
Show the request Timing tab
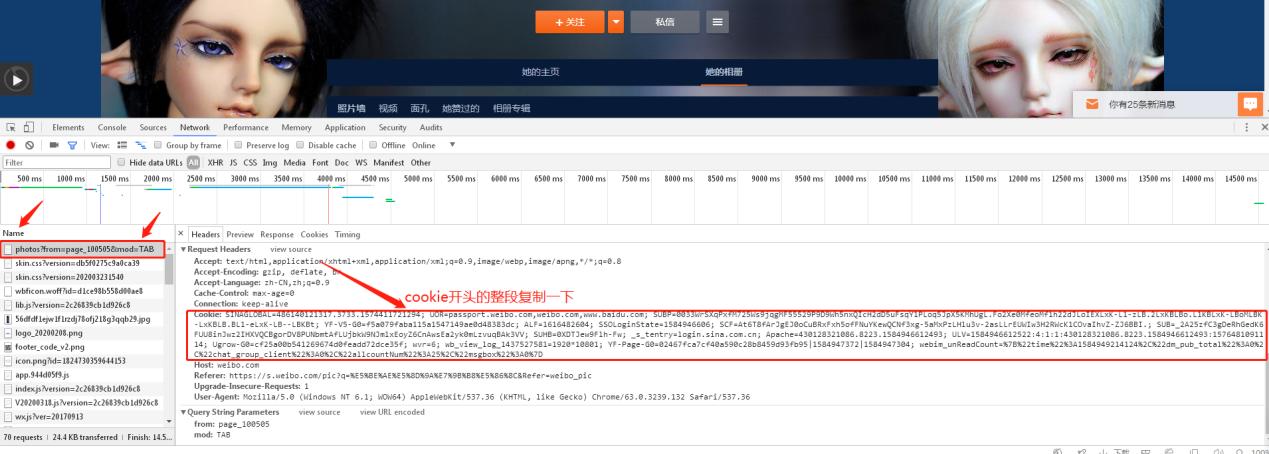347,234
